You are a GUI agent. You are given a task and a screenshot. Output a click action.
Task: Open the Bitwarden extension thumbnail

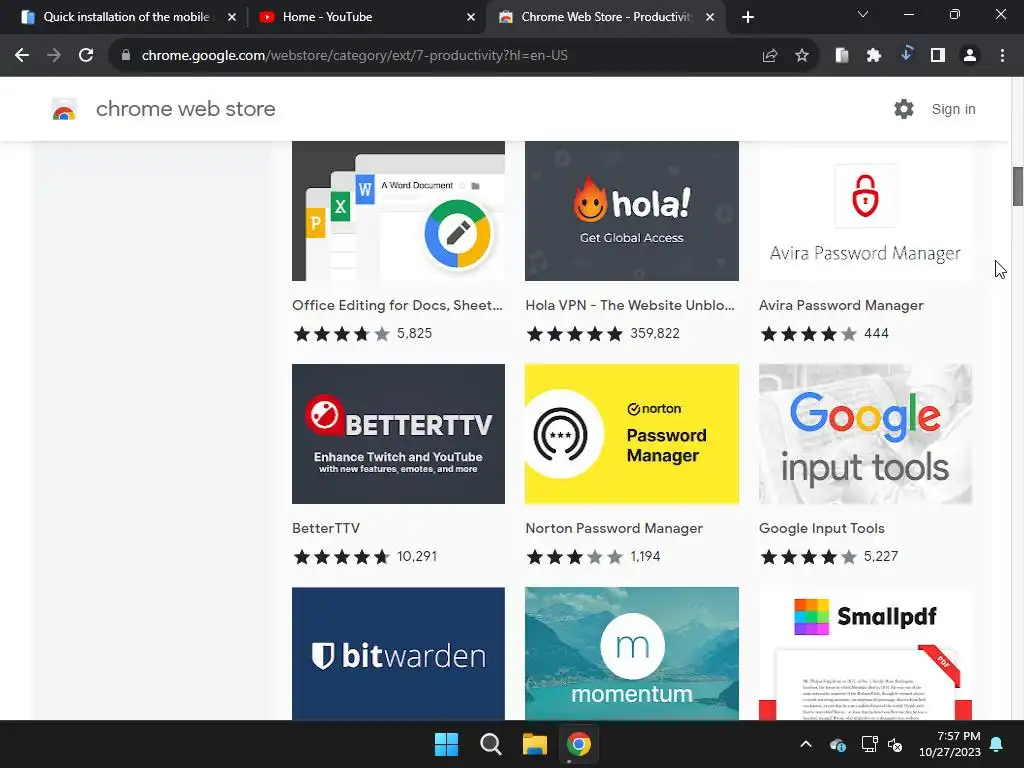(398, 654)
